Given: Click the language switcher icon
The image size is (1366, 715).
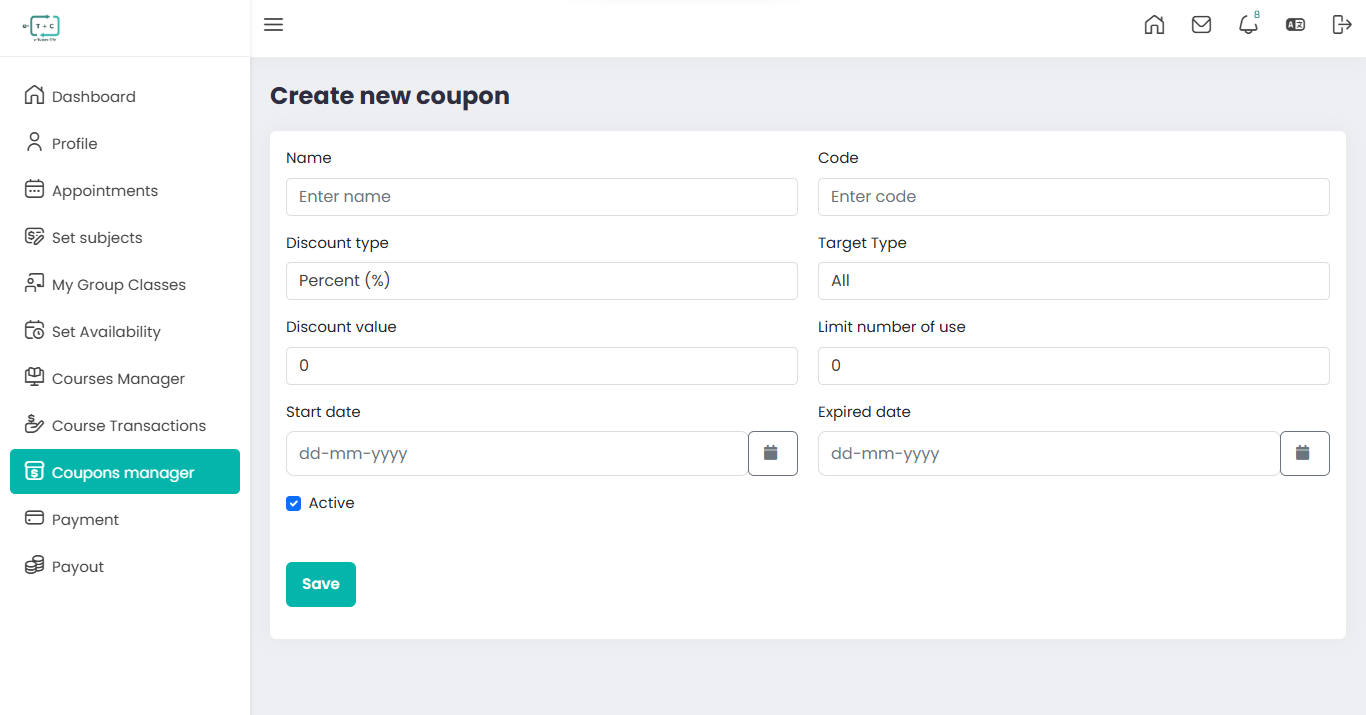Looking at the screenshot, I should click(x=1295, y=25).
